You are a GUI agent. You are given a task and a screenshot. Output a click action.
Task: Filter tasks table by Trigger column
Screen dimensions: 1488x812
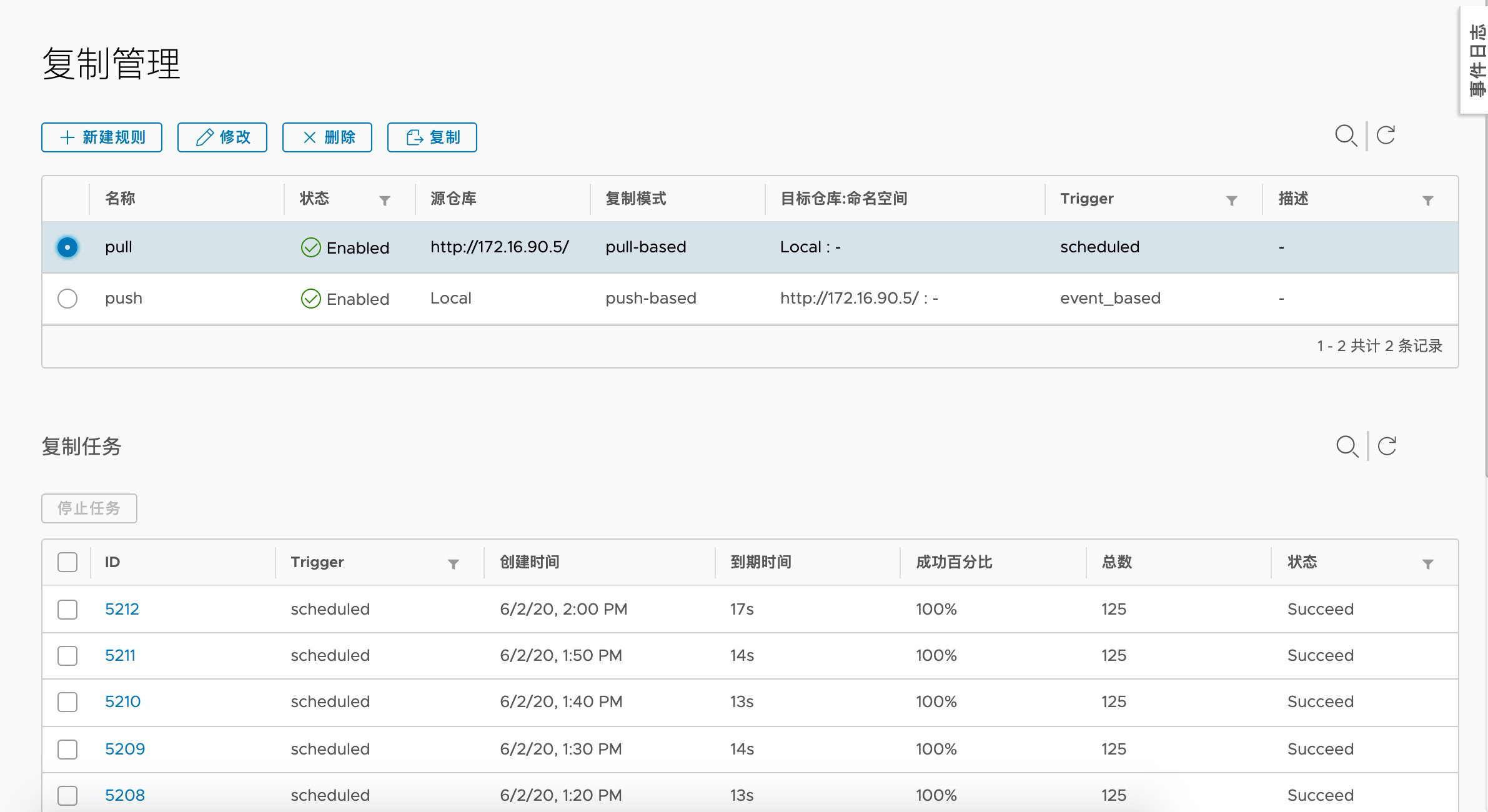click(x=454, y=564)
